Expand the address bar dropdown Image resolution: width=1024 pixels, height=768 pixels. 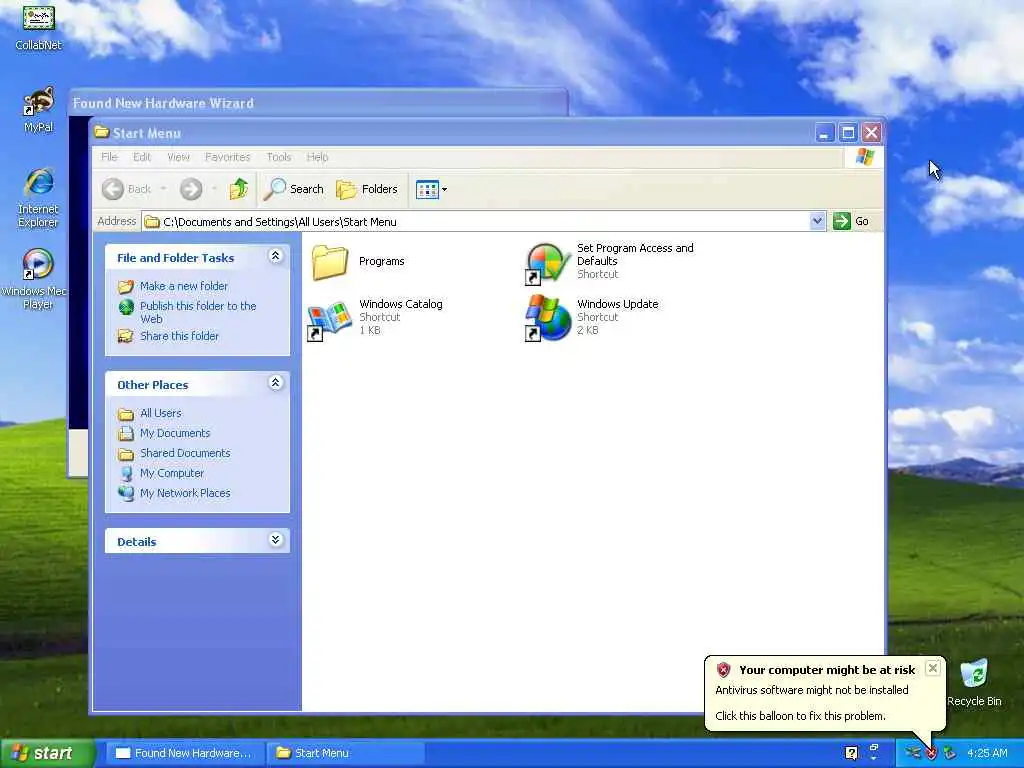[817, 221]
